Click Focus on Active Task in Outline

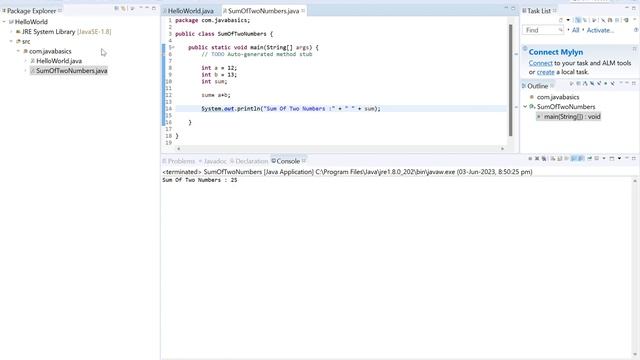point(571,83)
